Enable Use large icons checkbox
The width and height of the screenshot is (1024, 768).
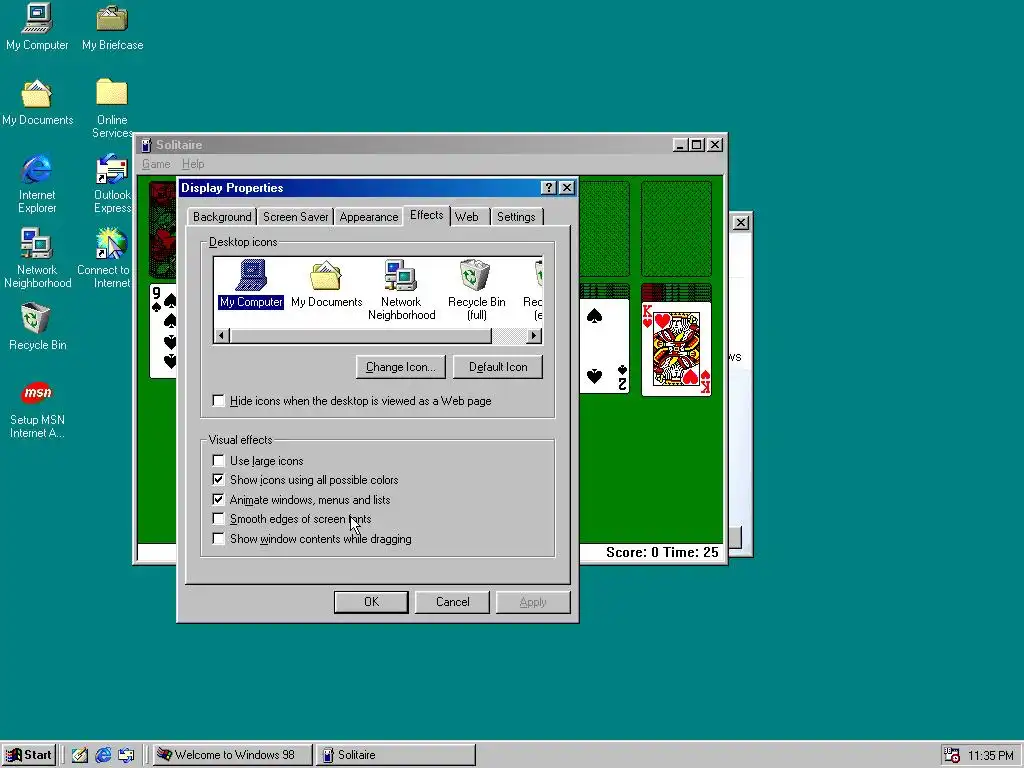click(218, 460)
